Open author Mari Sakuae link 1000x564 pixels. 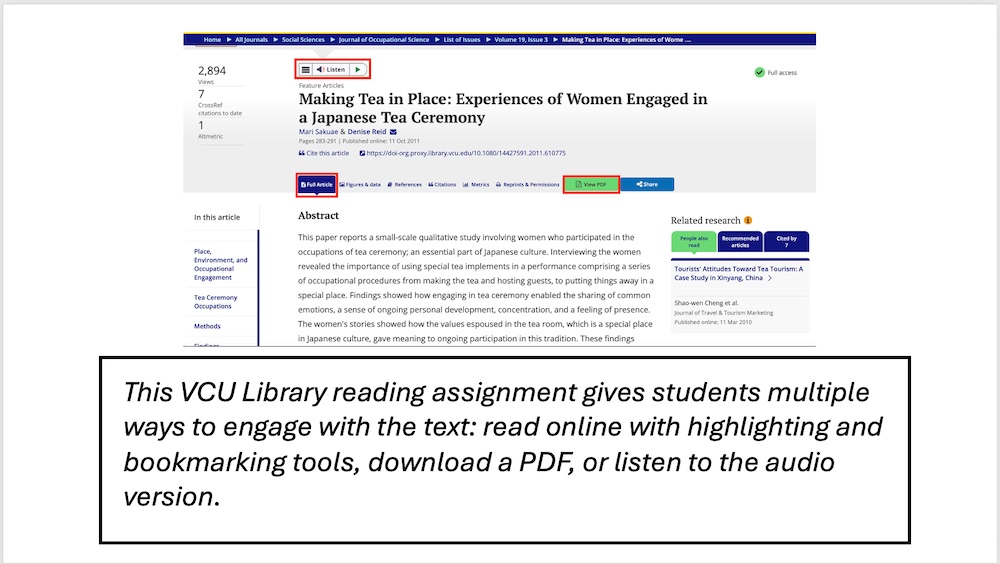(x=318, y=132)
